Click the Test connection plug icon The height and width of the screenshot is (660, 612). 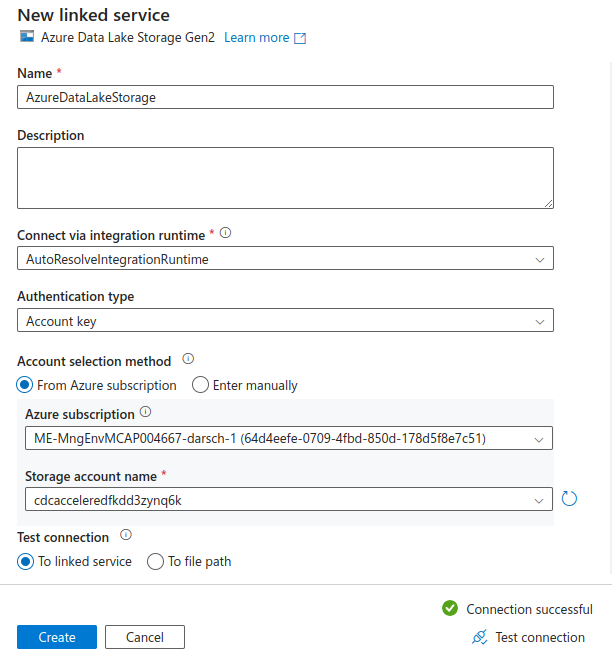(x=479, y=637)
